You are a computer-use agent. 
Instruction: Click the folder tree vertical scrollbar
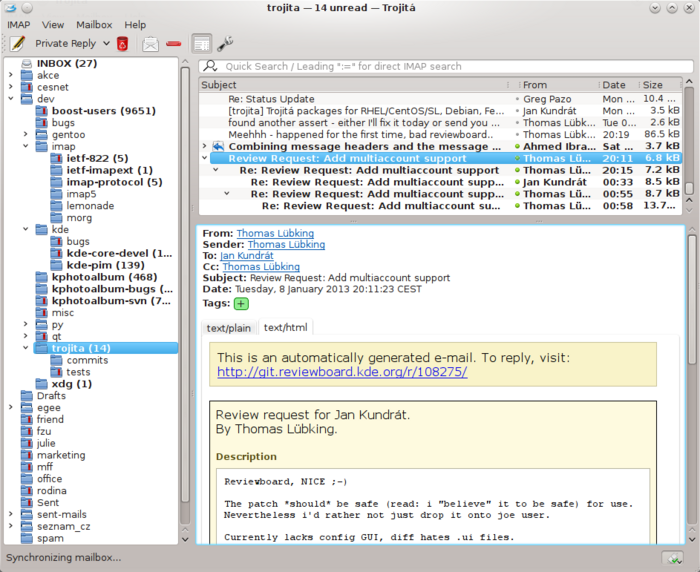184,300
